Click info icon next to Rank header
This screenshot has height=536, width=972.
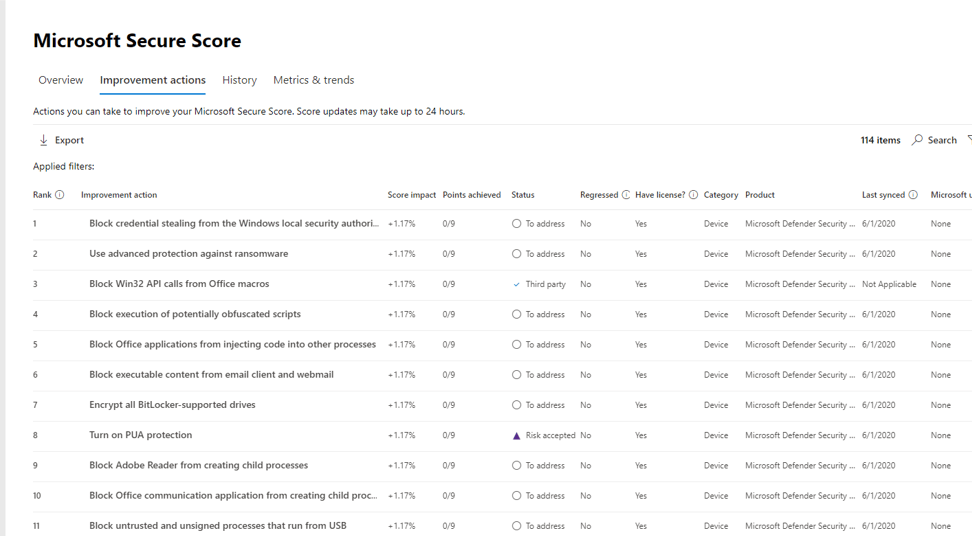pos(60,195)
